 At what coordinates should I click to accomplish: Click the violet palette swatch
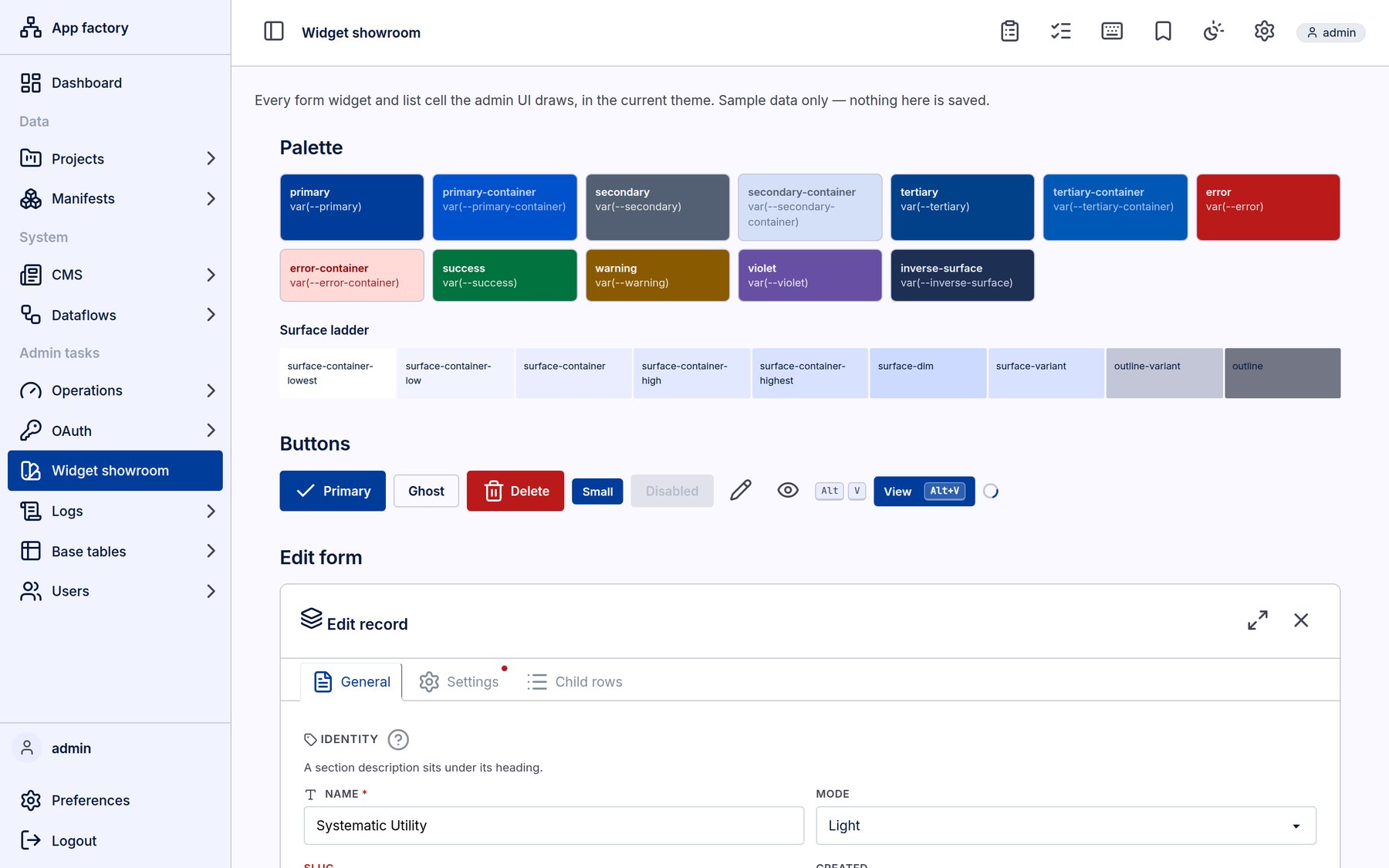tap(810, 275)
